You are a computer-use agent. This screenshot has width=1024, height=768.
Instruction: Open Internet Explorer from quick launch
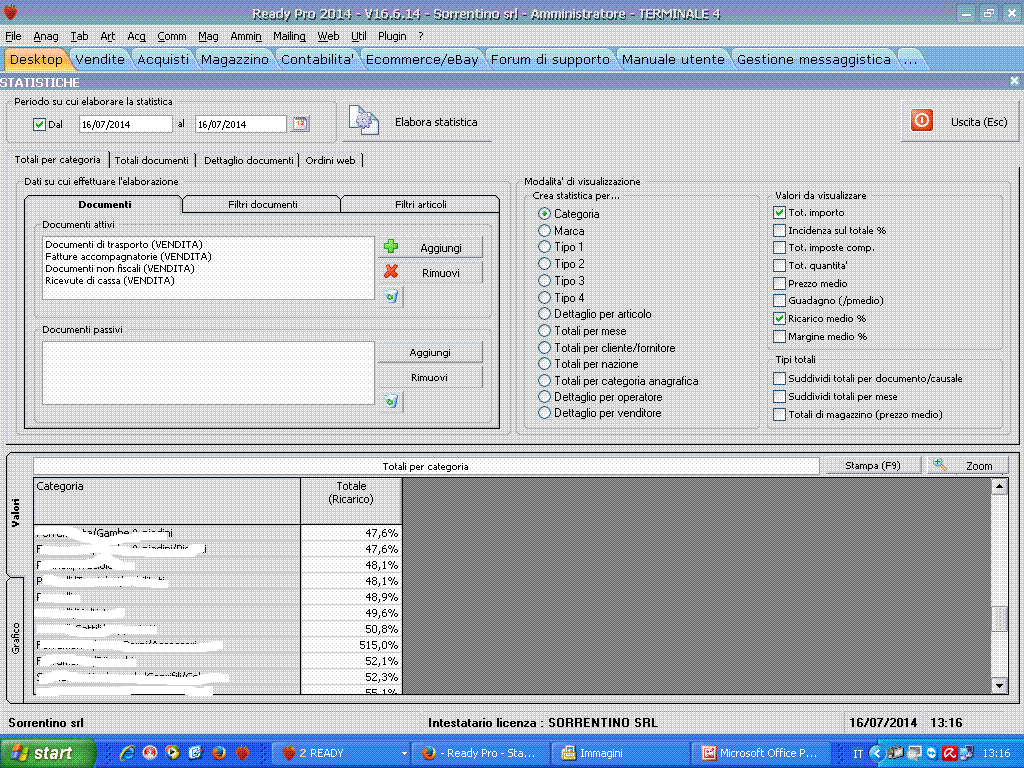[128, 753]
